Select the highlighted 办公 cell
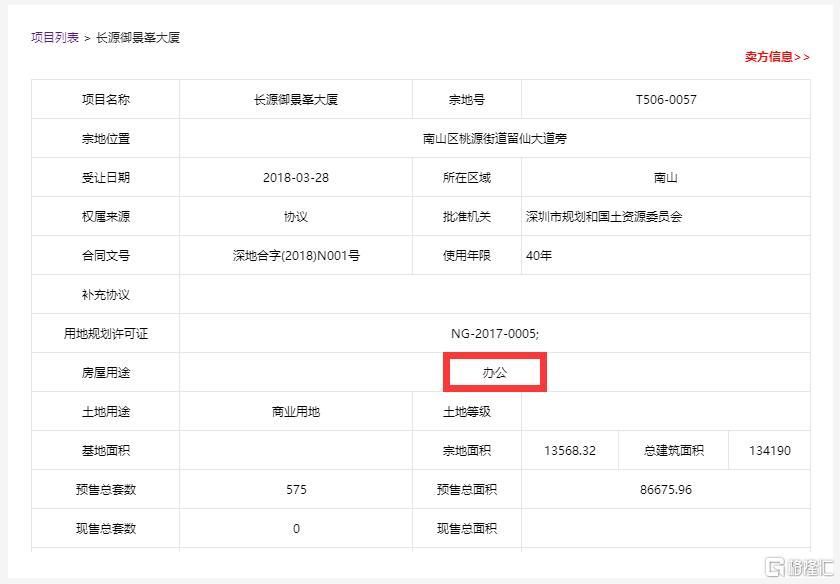Viewport: 840px width, 584px height. [494, 372]
